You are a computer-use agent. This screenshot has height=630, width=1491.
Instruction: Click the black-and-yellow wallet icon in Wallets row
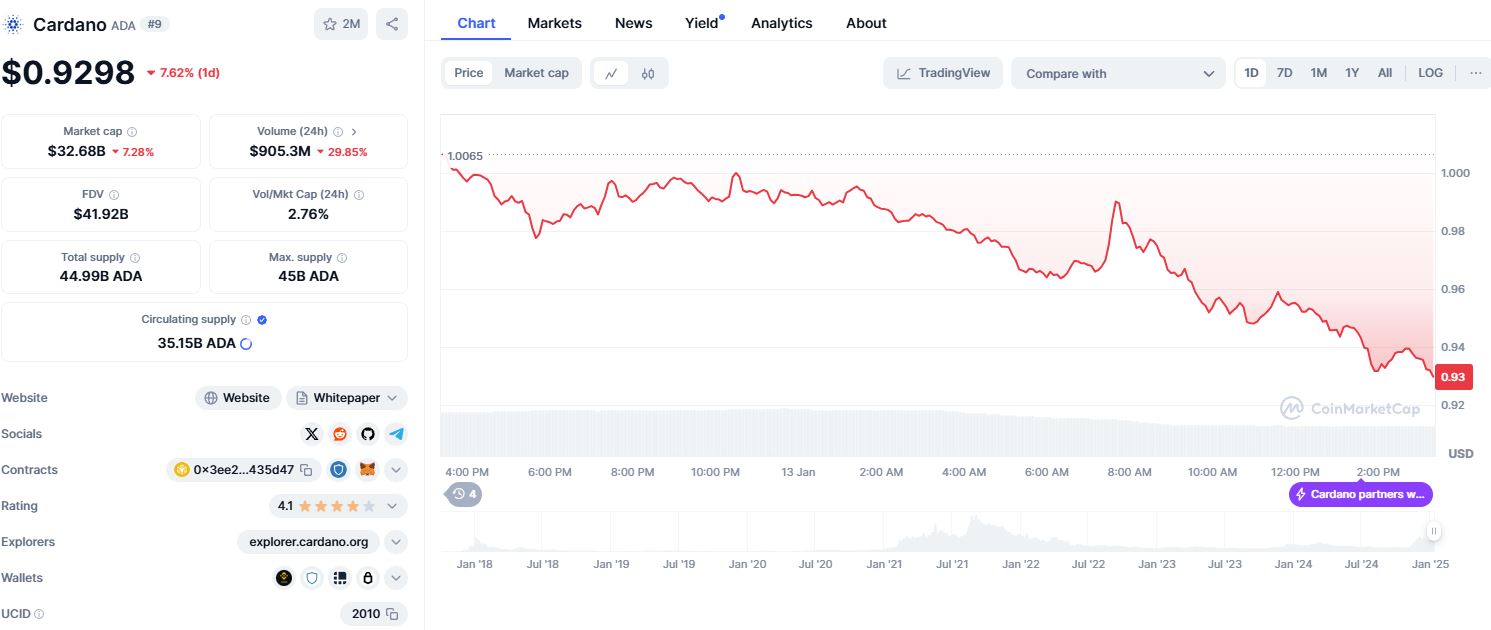(285, 578)
